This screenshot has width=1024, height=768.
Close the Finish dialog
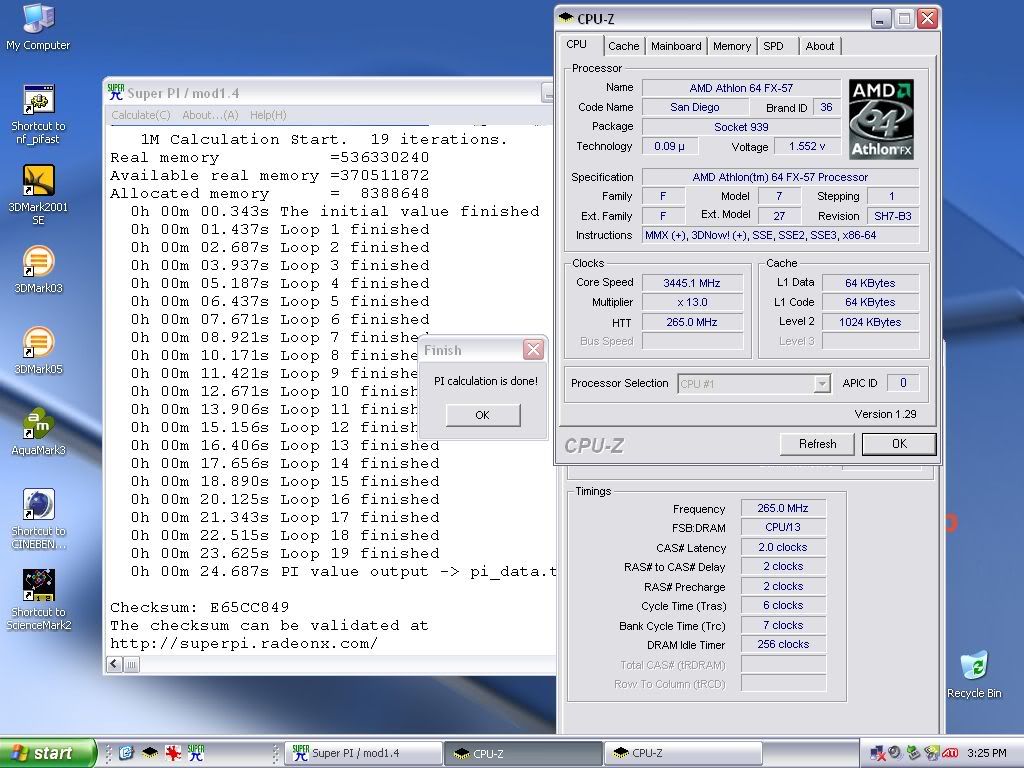tap(533, 350)
